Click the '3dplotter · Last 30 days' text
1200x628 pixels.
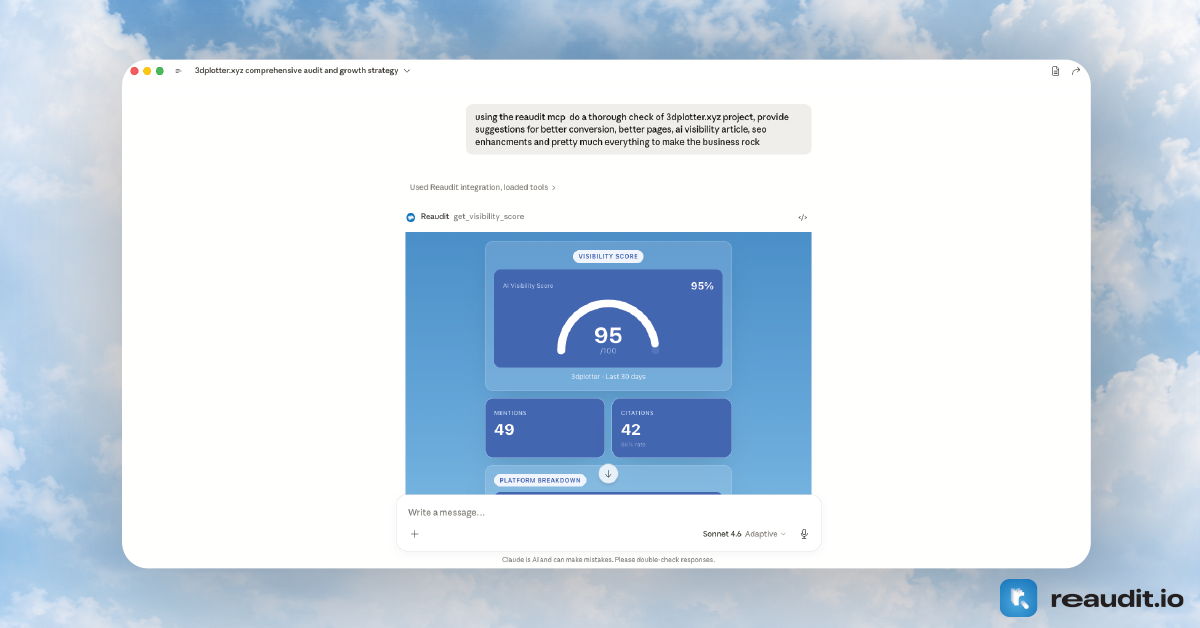pos(608,376)
